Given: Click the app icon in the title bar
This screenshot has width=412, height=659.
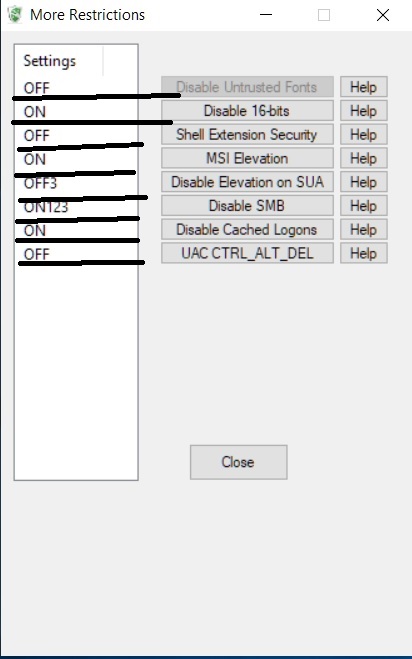Looking at the screenshot, I should pyautogui.click(x=15, y=15).
